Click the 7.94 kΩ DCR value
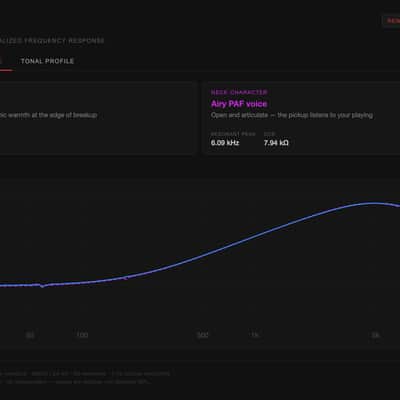 (276, 143)
